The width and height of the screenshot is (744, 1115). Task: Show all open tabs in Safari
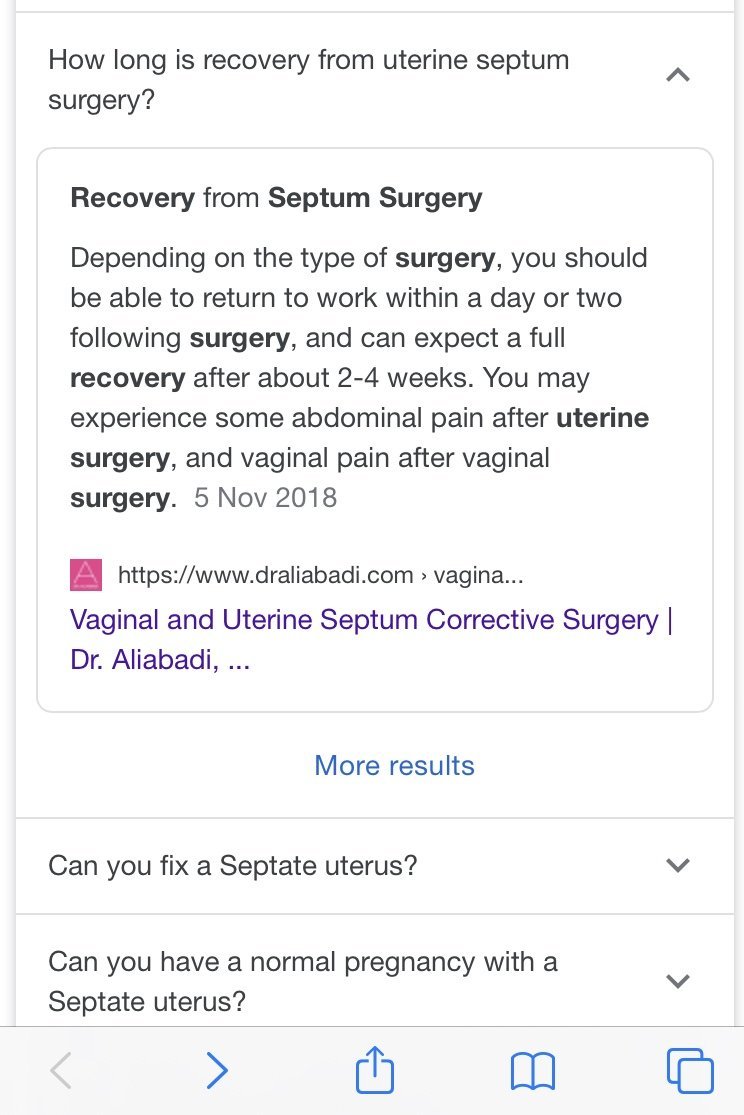689,1071
